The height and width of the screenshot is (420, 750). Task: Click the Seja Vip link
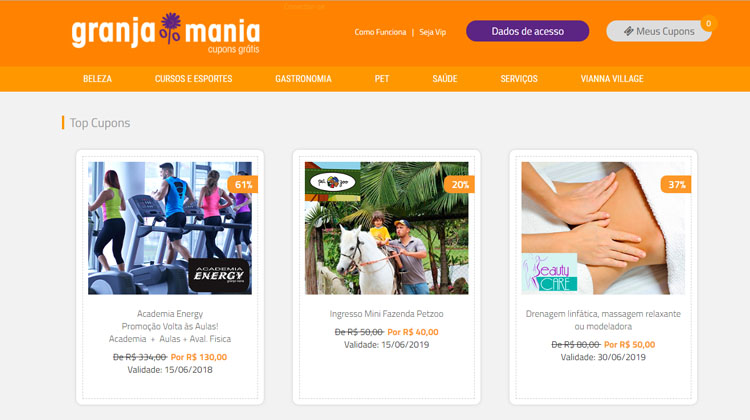tap(432, 32)
